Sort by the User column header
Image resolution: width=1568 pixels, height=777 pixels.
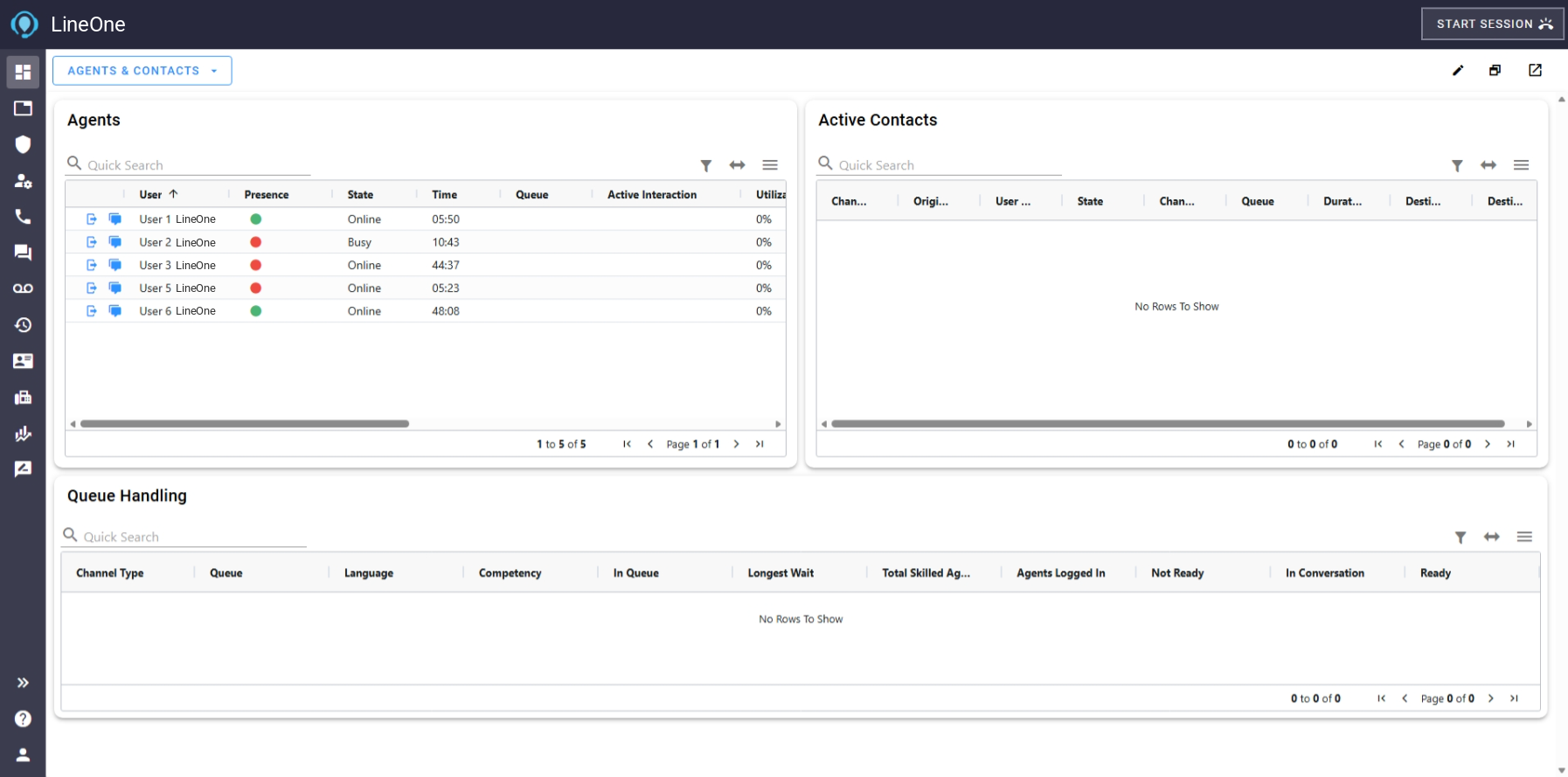[x=150, y=195]
